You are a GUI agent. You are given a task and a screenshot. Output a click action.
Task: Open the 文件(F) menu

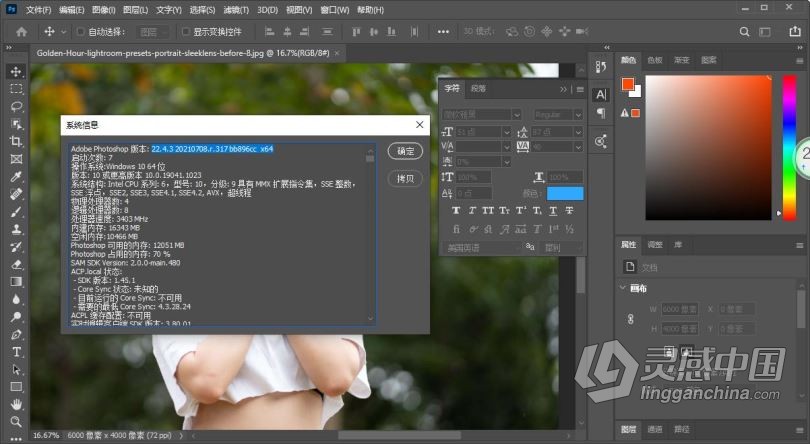tap(39, 10)
